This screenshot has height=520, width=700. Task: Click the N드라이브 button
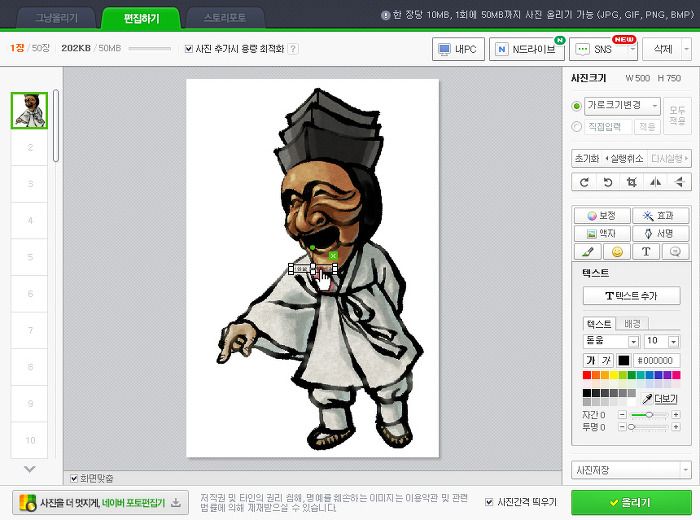point(527,49)
